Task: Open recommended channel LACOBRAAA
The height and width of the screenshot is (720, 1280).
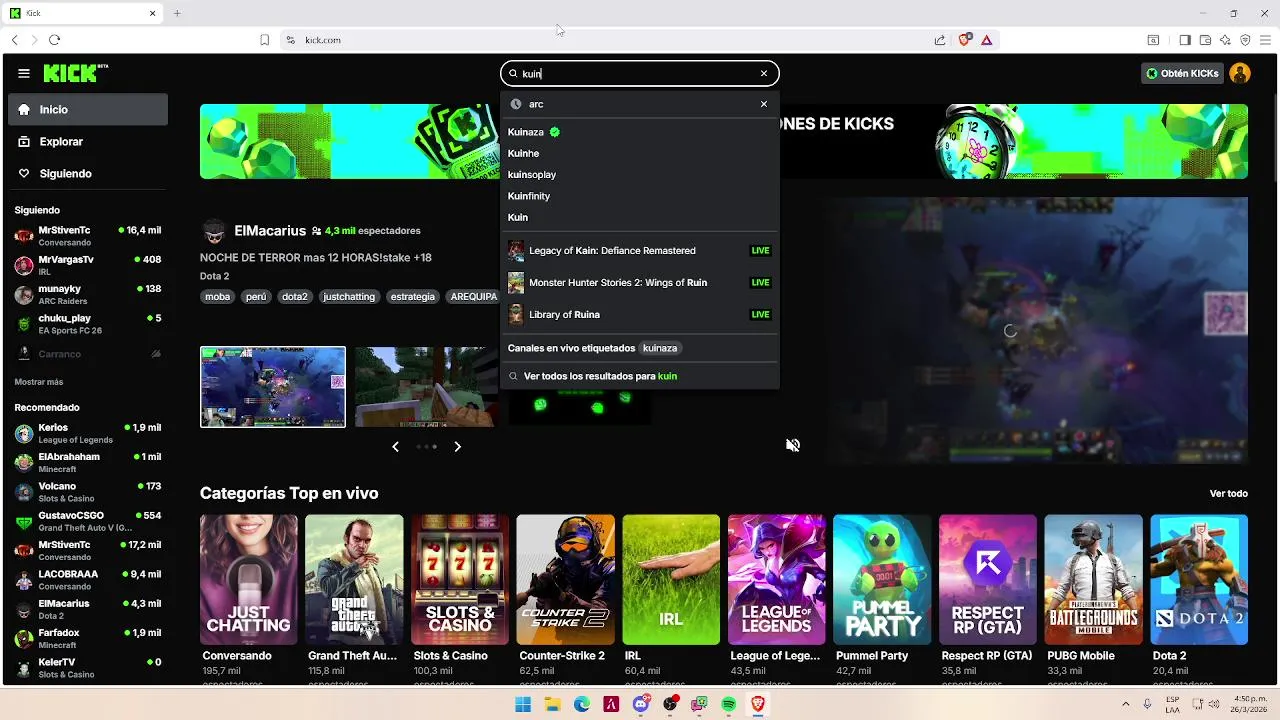Action: 88,580
